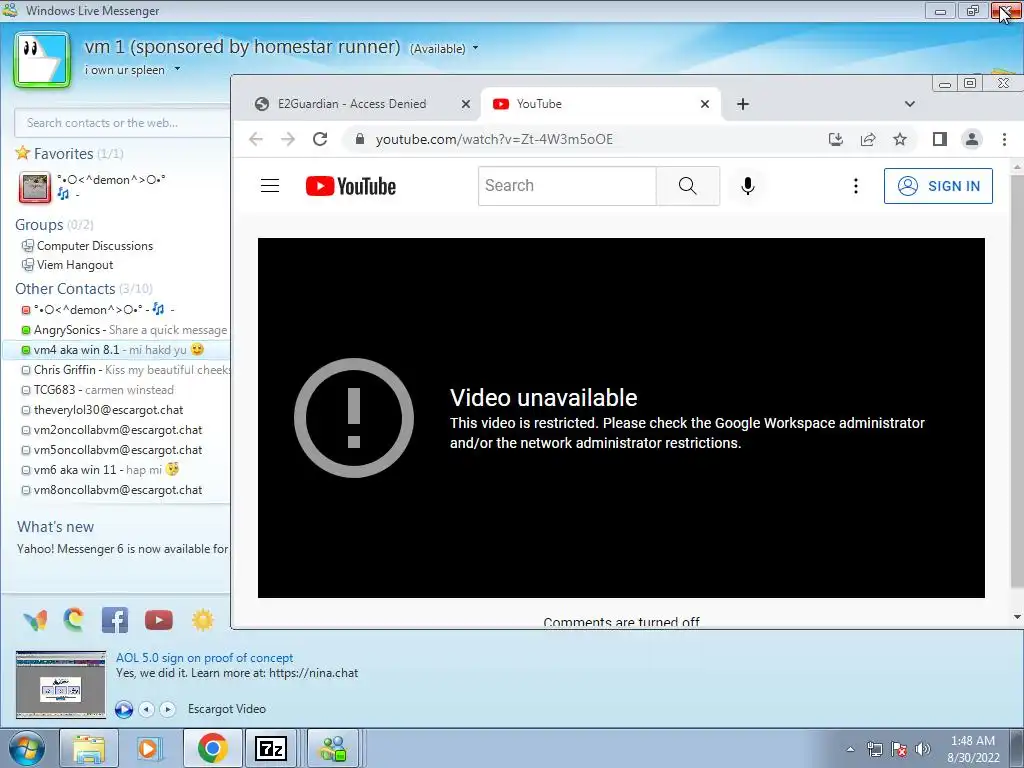The image size is (1024, 768).
Task: Select contact vm4 aka win 8.1
Action: 116,350
